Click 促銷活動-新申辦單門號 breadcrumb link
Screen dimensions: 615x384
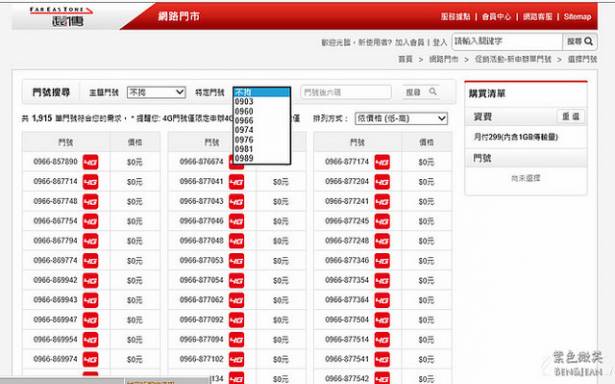tap(513, 59)
